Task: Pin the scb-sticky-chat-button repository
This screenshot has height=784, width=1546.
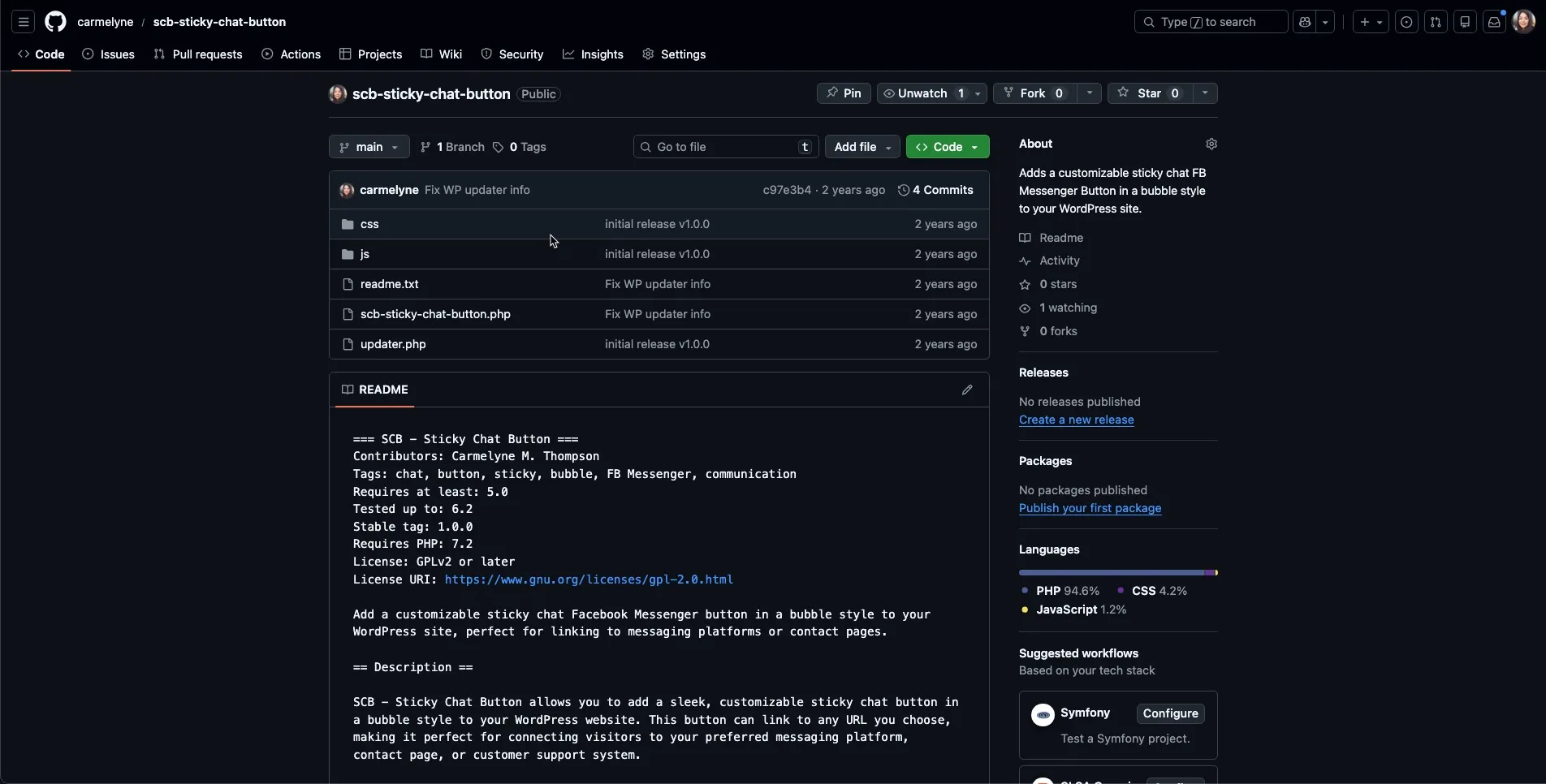Action: point(844,93)
